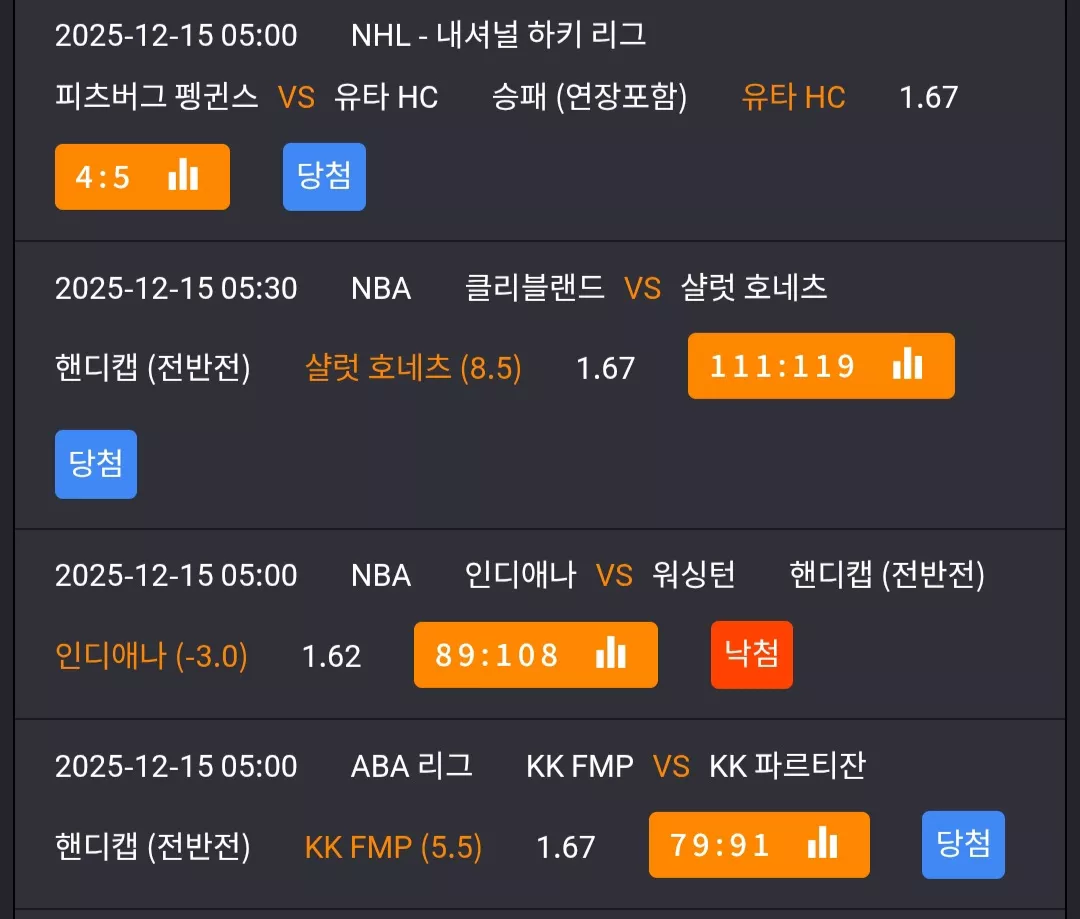
Task: Click ABA 리그 league name
Action: [x=412, y=766]
